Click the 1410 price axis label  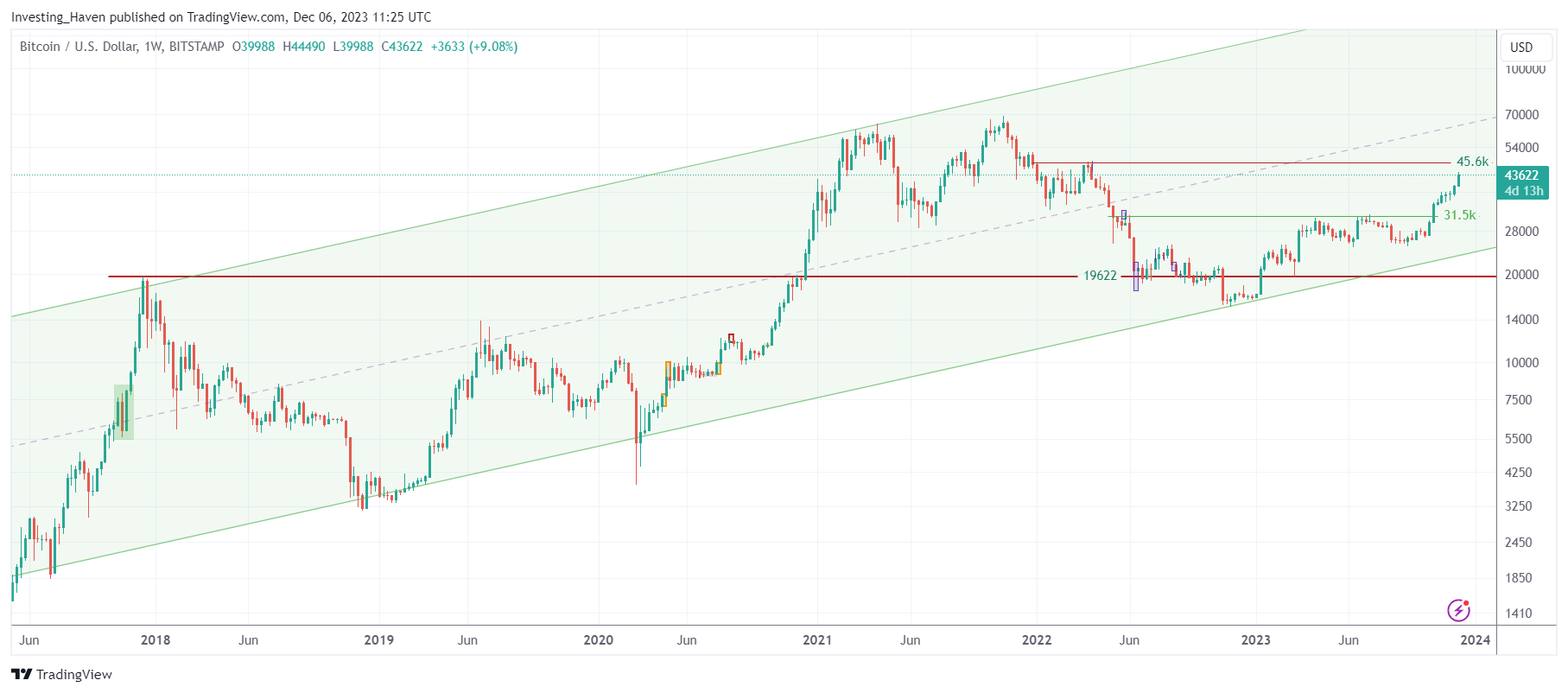1519,614
